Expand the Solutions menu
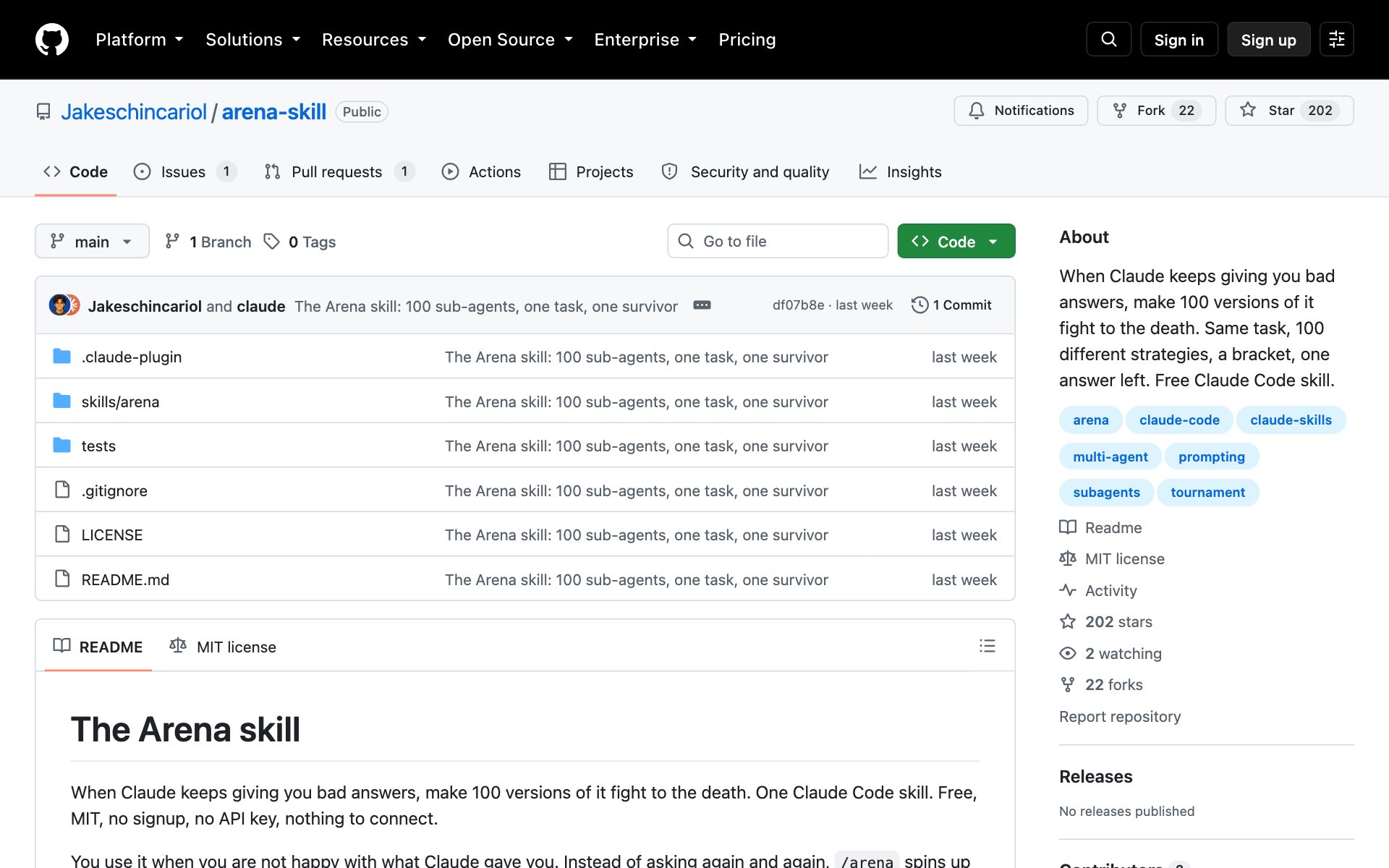This screenshot has width=1389, height=868. point(253,40)
